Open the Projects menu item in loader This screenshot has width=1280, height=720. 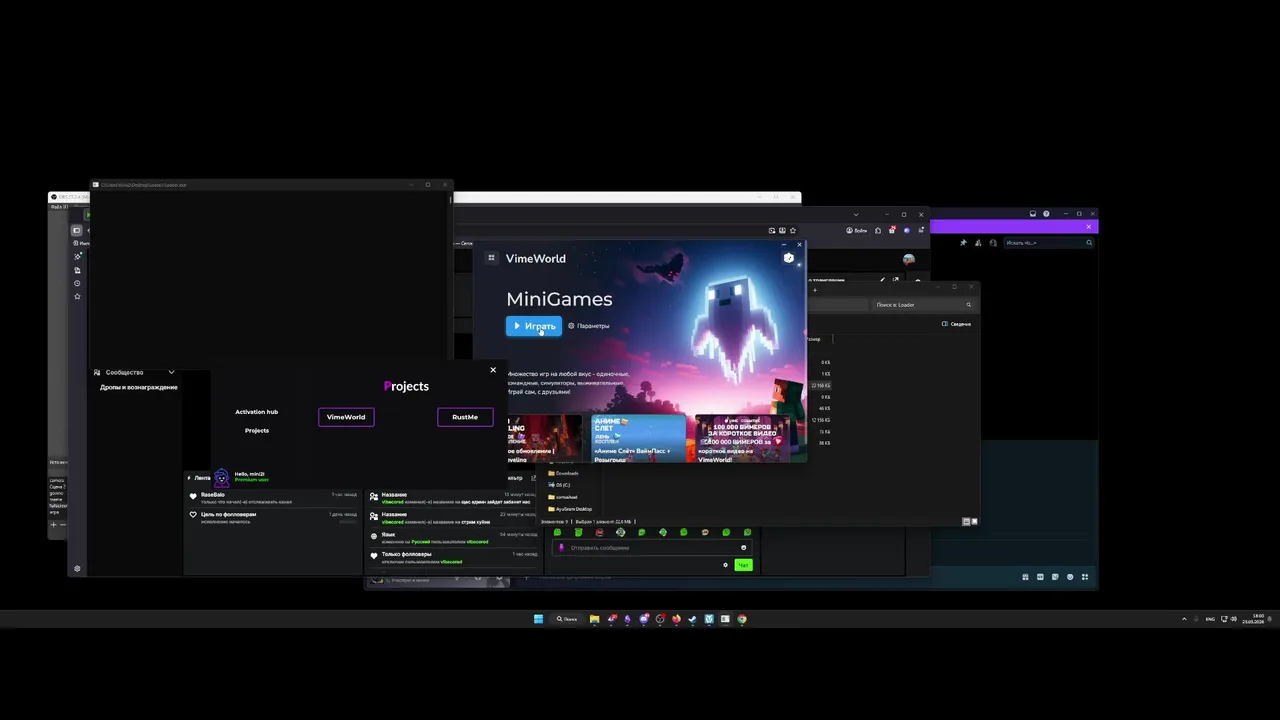(257, 430)
